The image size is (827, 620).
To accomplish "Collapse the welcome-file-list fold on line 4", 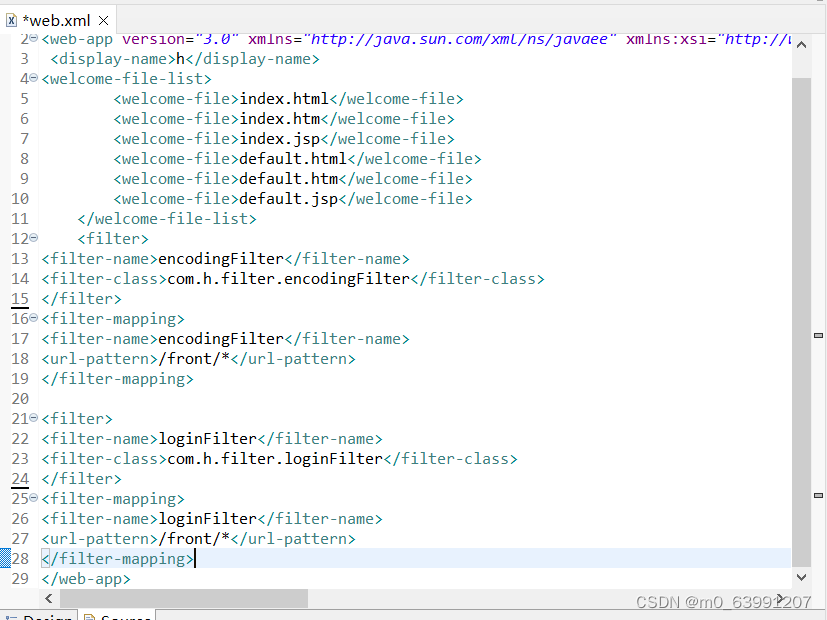I will [x=33, y=78].
